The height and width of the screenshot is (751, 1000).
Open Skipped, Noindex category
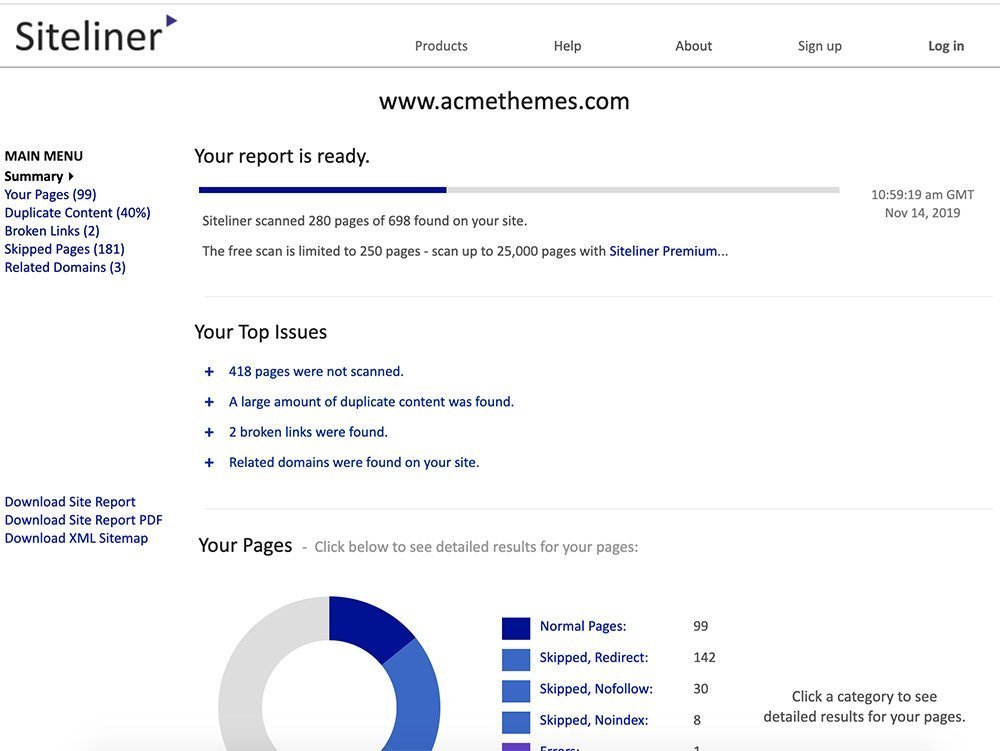click(594, 720)
